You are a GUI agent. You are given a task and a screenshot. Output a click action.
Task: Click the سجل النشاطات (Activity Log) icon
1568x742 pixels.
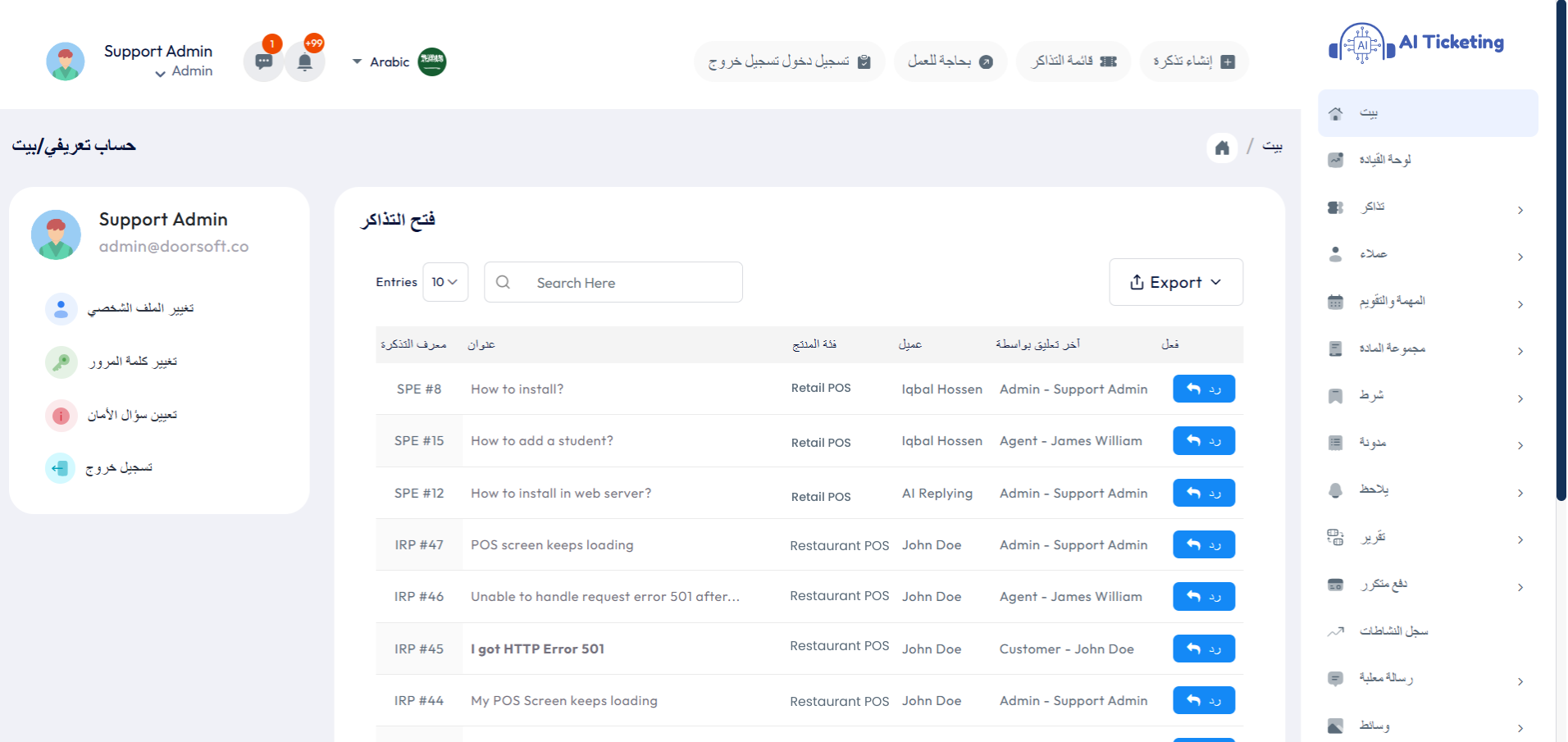(1337, 630)
